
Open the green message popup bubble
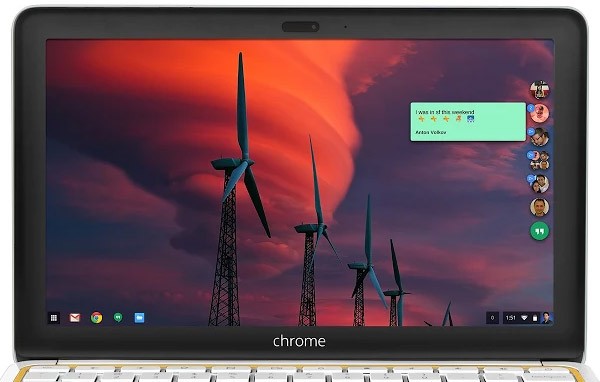tap(468, 122)
